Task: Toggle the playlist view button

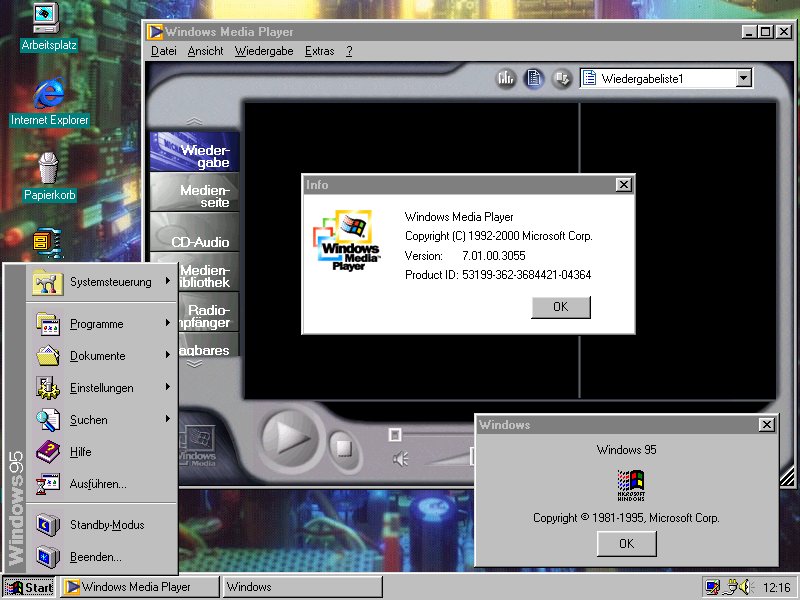Action: coord(534,78)
